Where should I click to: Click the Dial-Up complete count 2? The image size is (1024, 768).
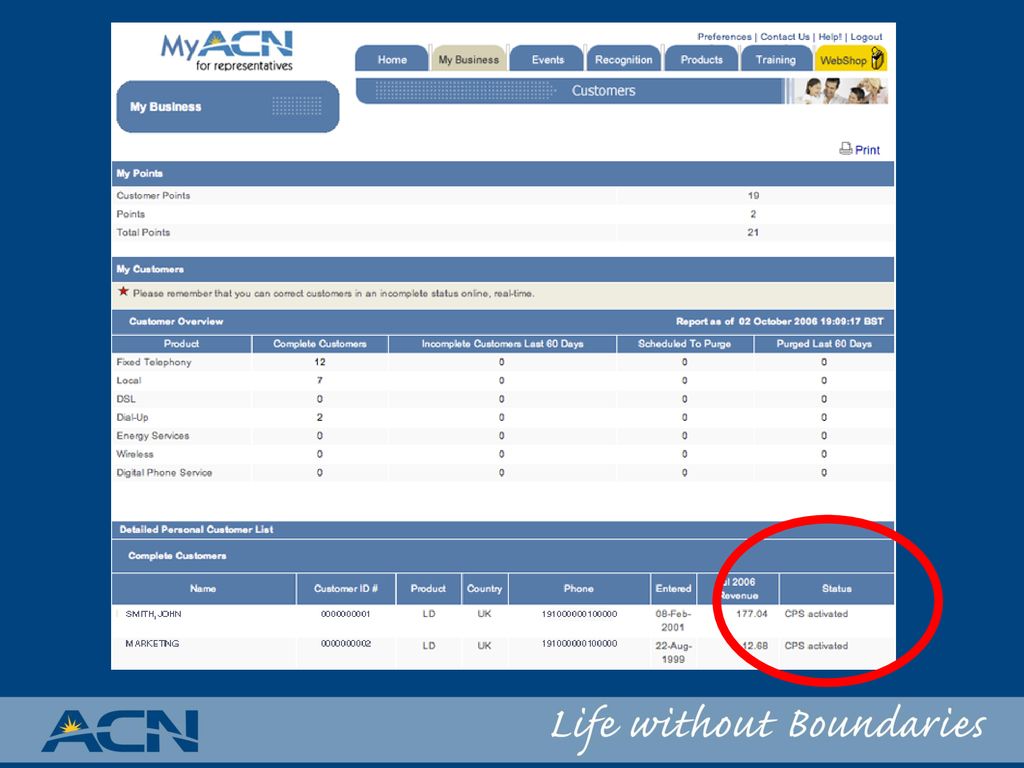319,417
